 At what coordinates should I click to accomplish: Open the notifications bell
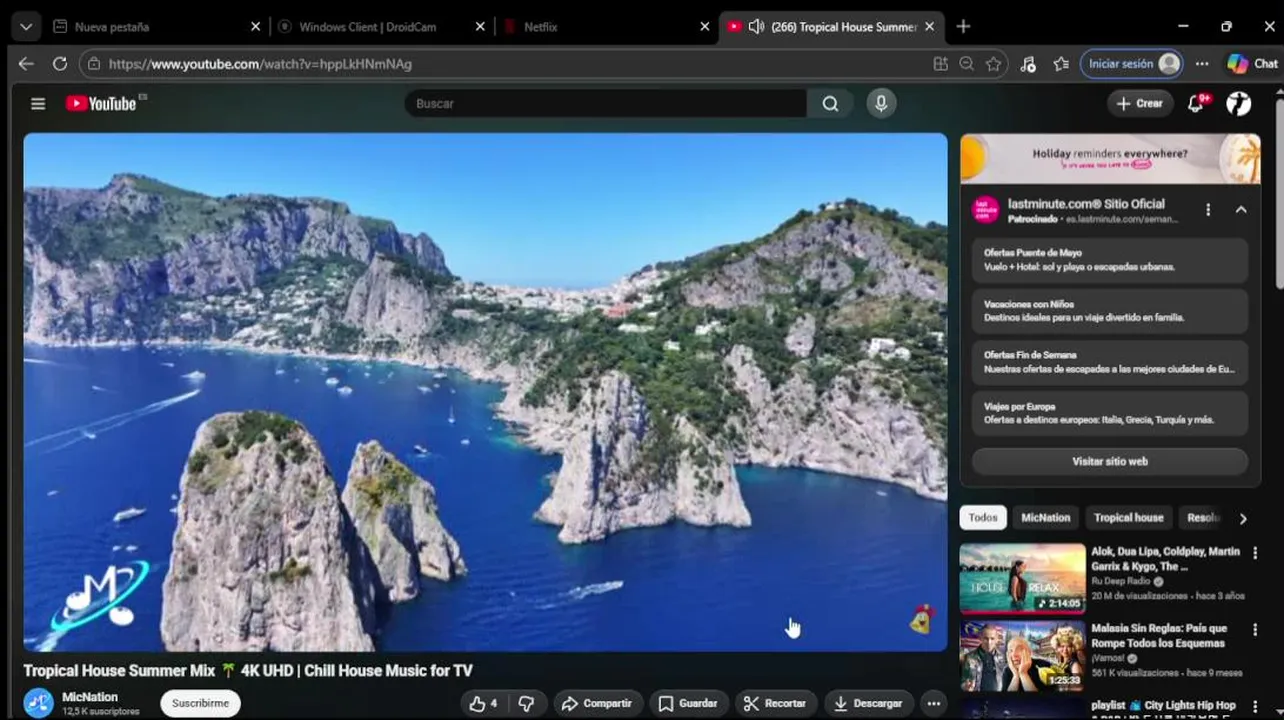1196,103
